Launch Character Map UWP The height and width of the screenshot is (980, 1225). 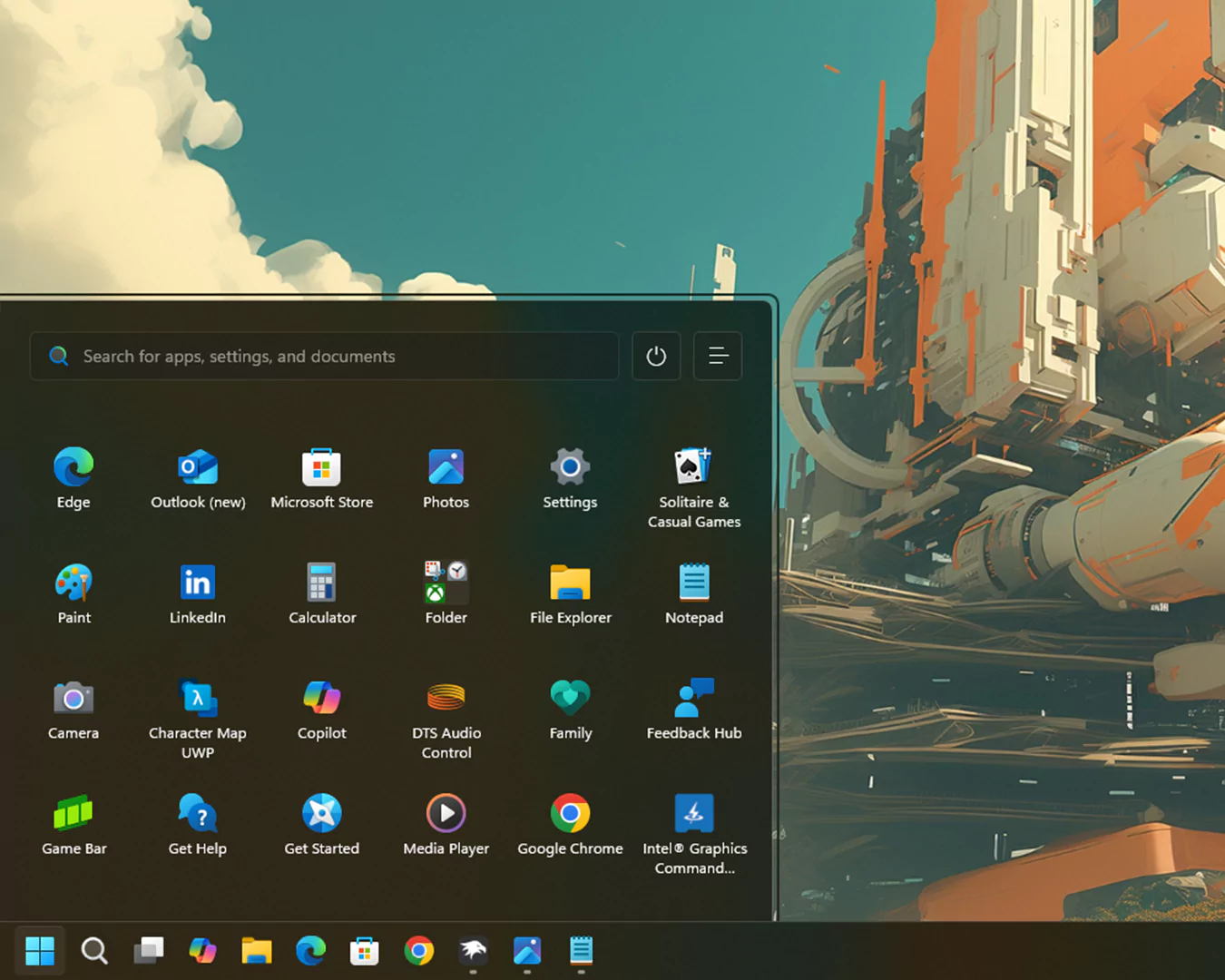pyautogui.click(x=198, y=719)
